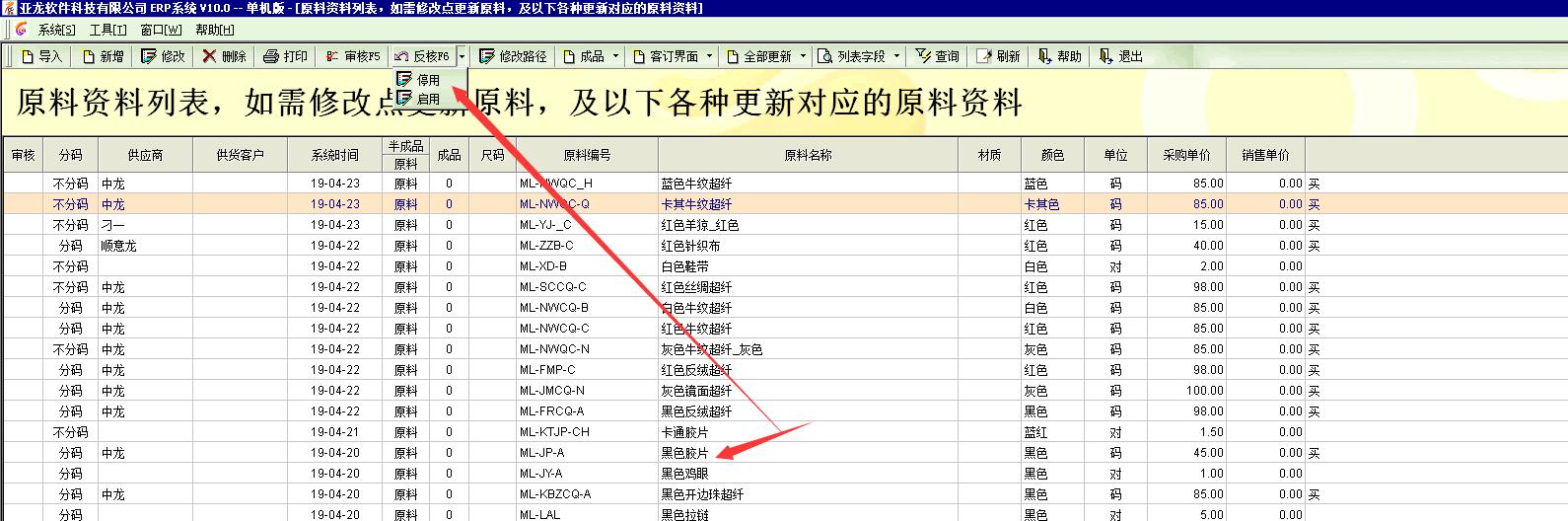Viewport: 1568px width, 521px height.
Task: Click the 查询 query toolbar icon
Action: click(923, 57)
